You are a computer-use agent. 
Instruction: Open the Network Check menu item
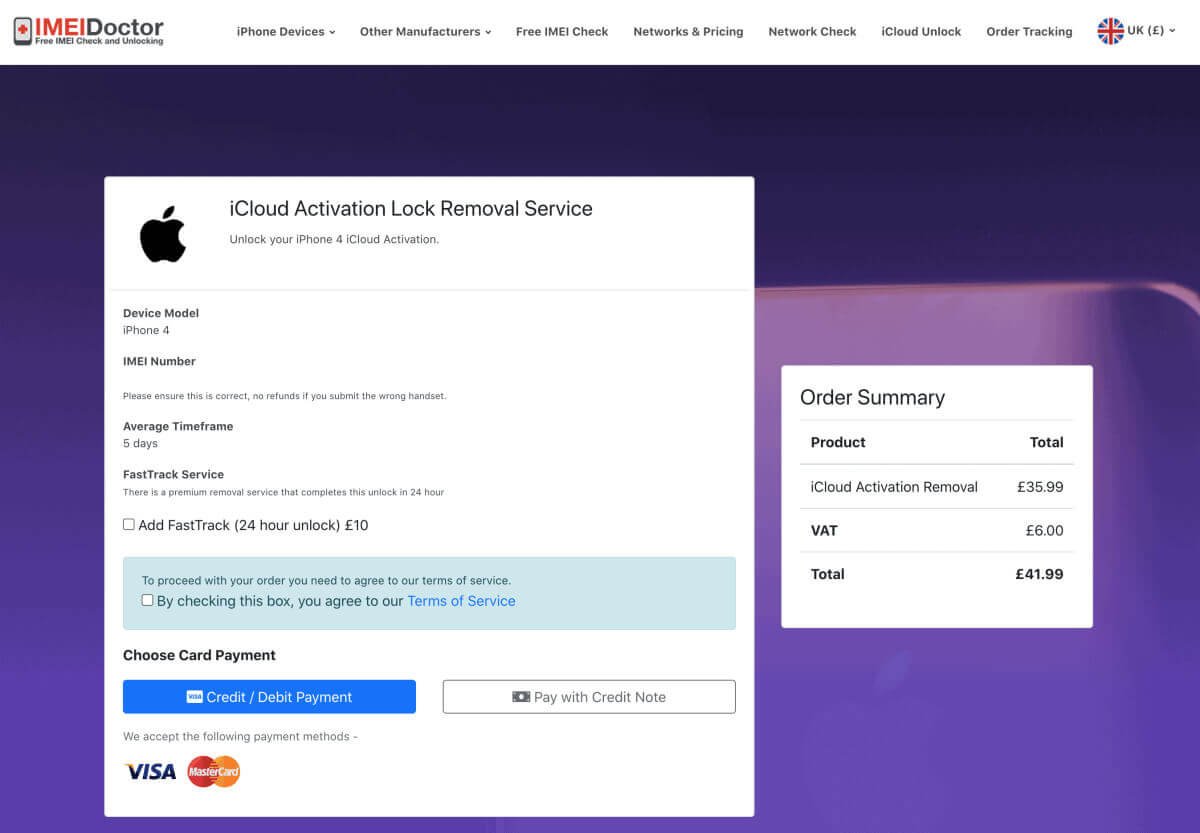coord(812,31)
